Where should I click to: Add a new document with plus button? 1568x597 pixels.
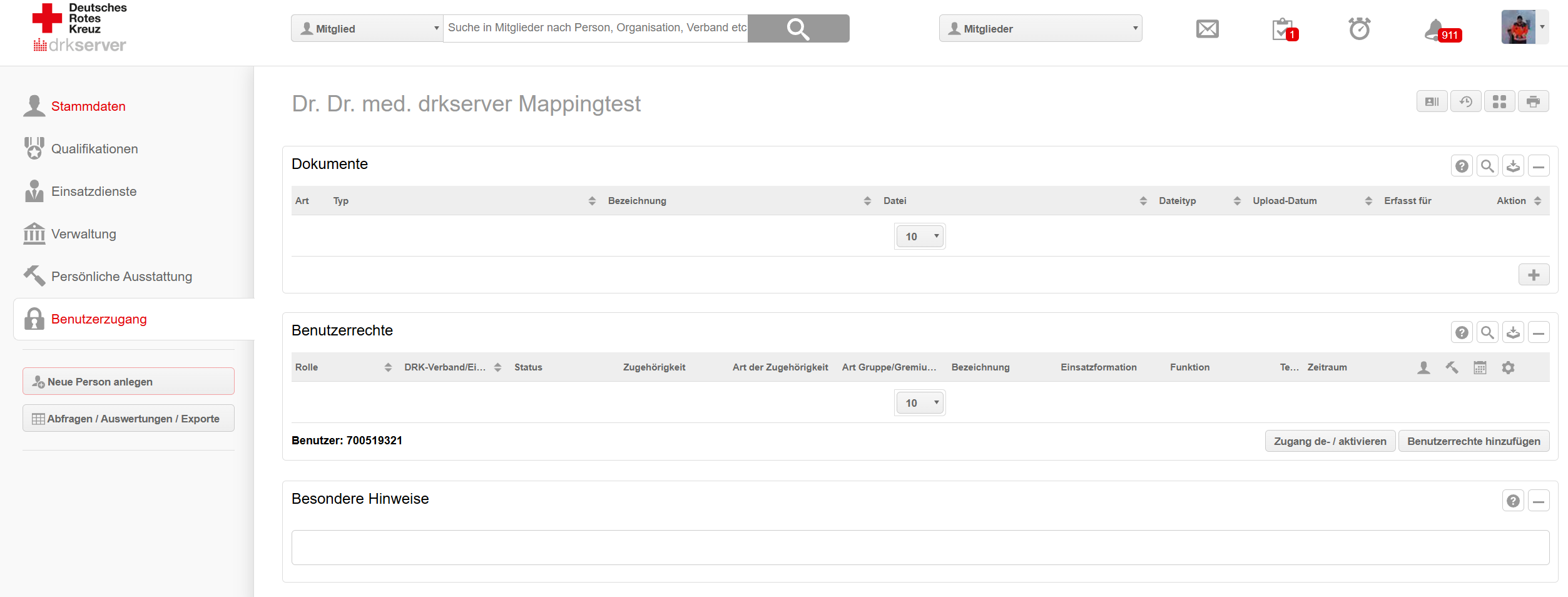pos(1534,275)
